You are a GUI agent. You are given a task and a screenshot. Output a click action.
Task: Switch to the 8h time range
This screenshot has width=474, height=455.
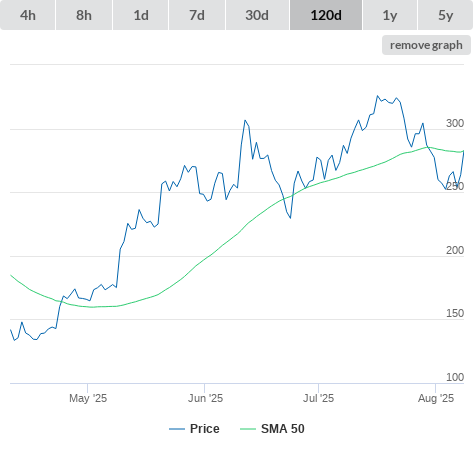[84, 15]
